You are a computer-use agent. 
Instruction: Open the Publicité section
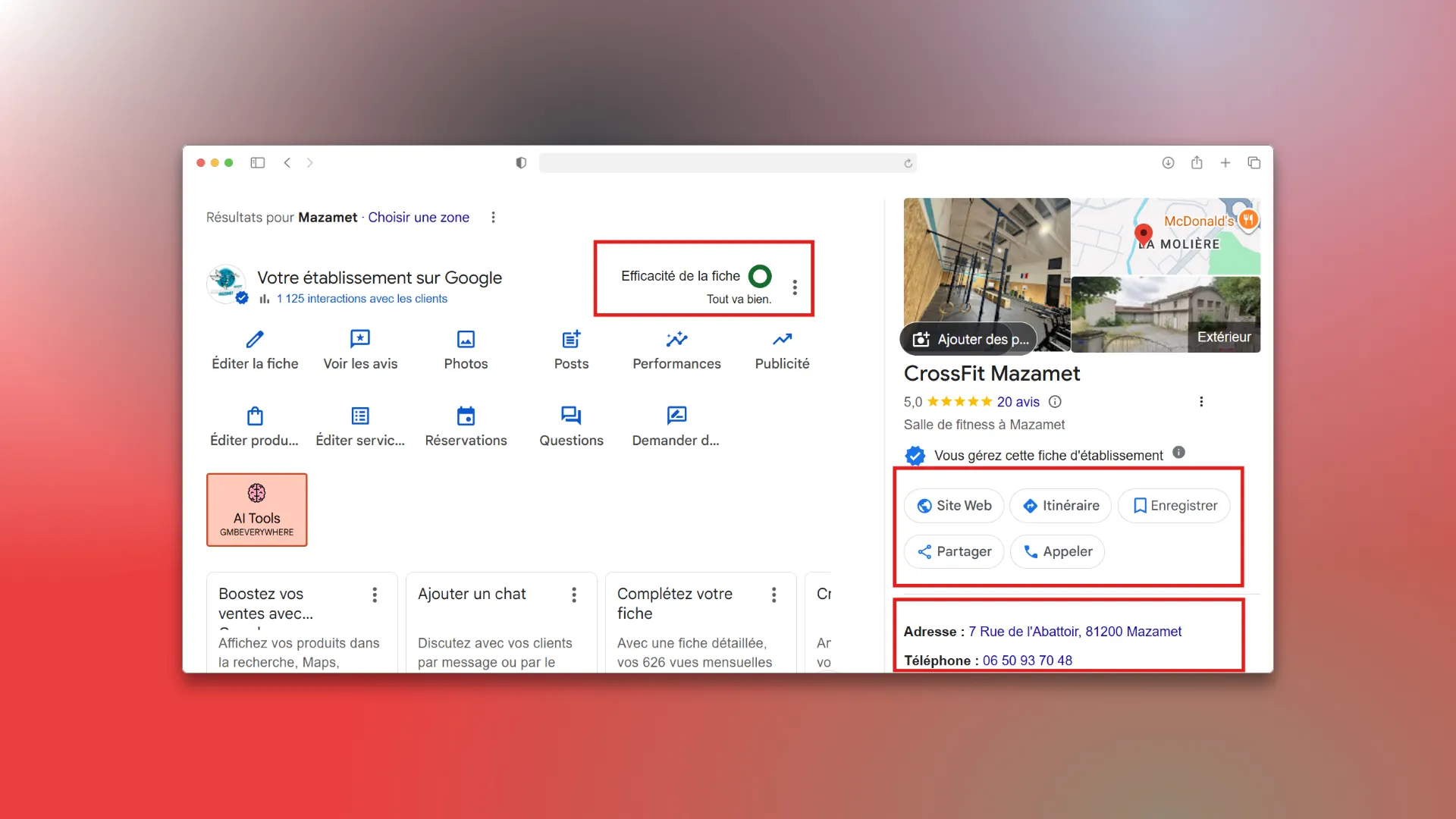pos(783,349)
